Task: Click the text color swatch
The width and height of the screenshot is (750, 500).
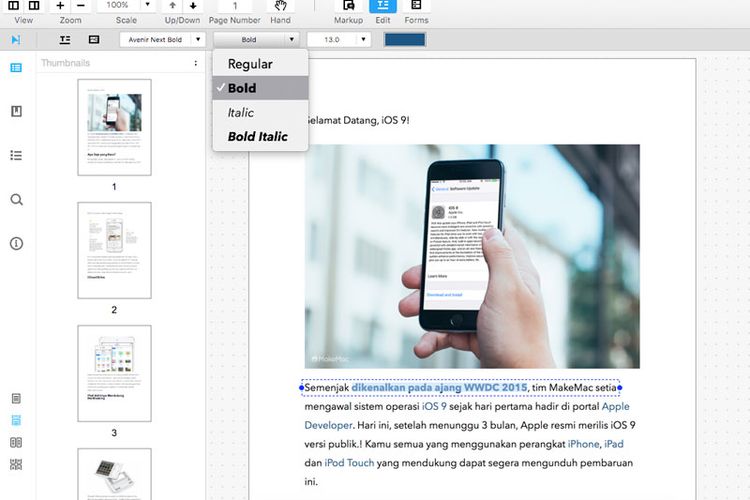Action: (x=405, y=40)
